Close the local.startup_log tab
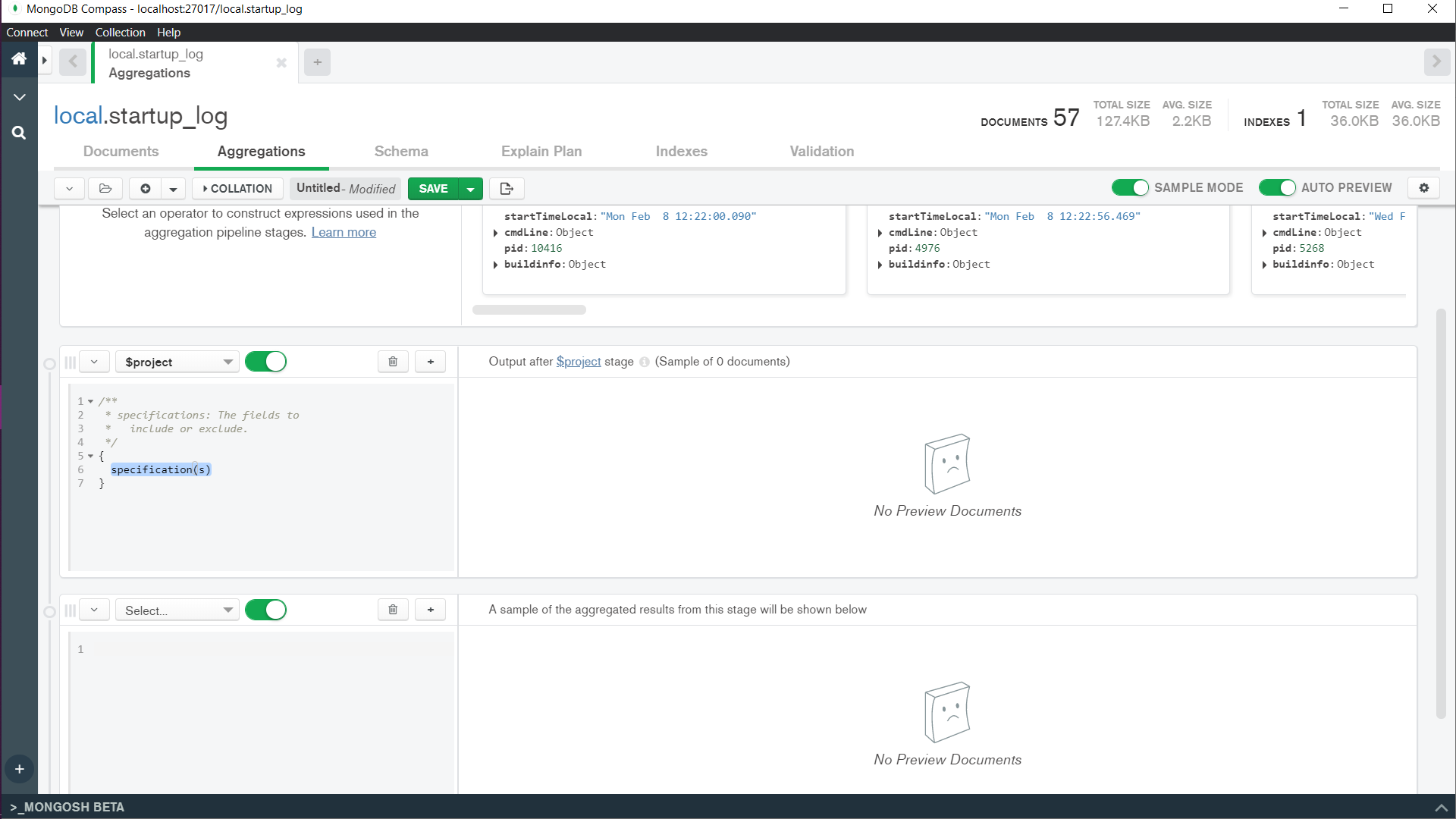 [281, 63]
